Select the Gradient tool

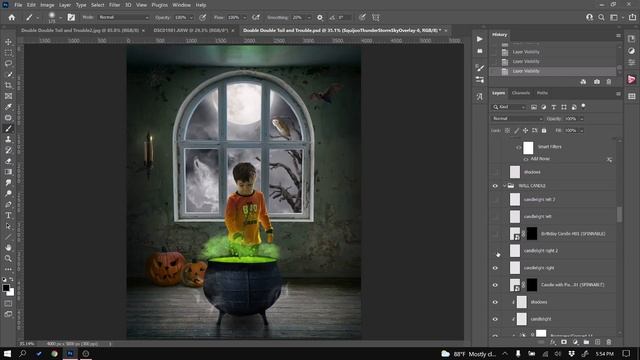click(x=8, y=172)
